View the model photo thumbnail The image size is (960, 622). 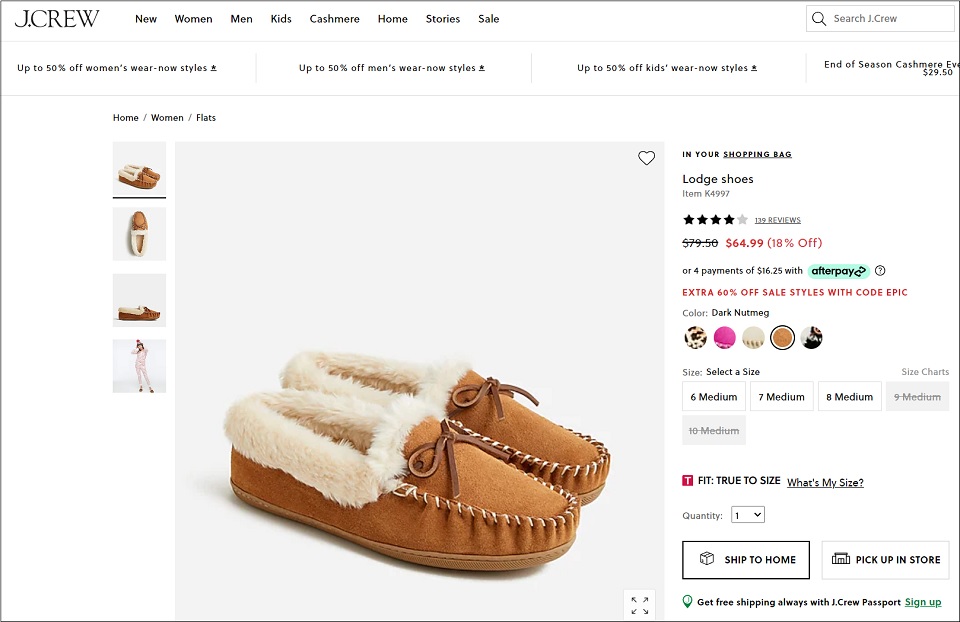(x=139, y=366)
